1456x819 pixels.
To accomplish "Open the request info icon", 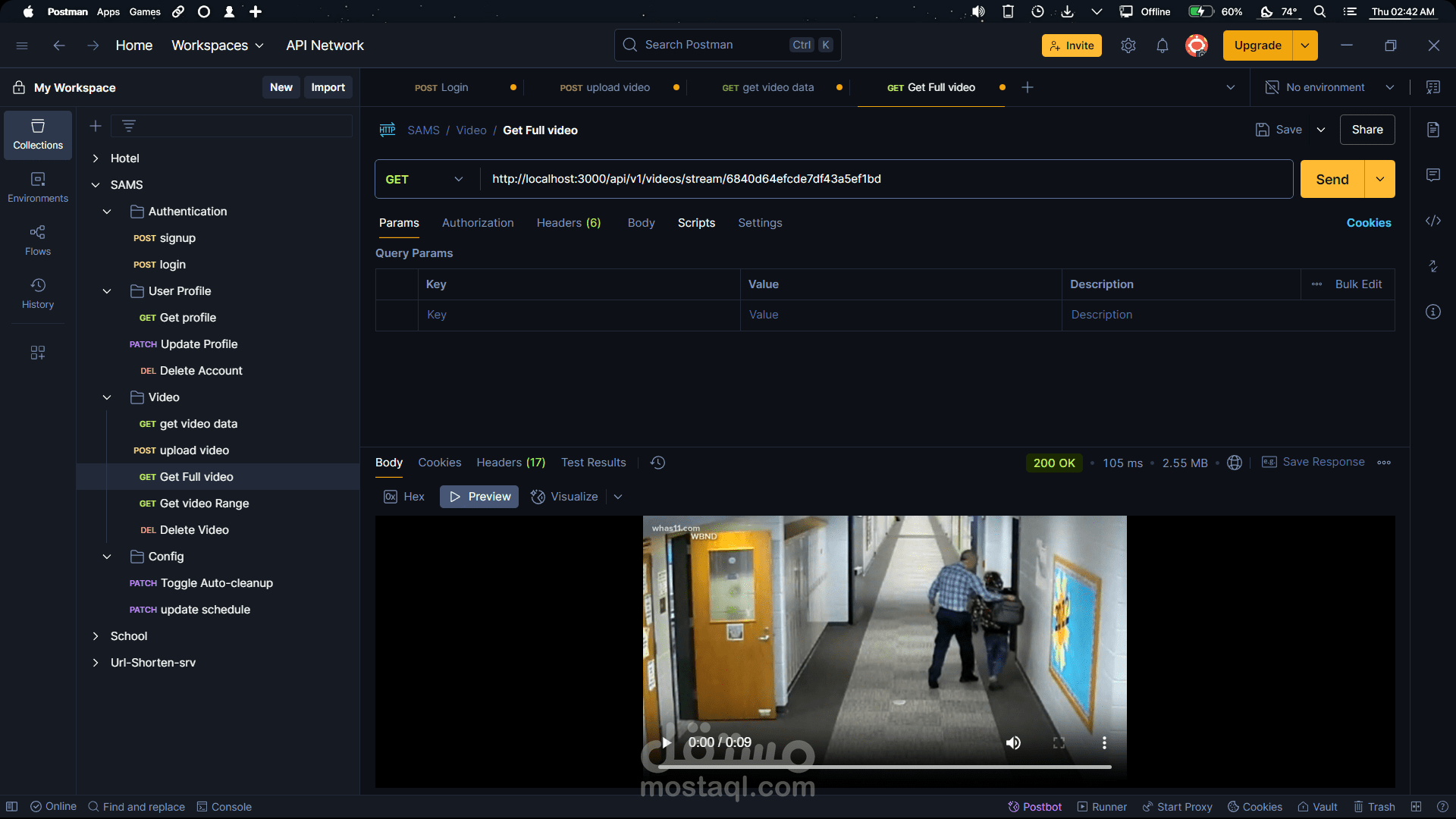I will coord(1433,312).
